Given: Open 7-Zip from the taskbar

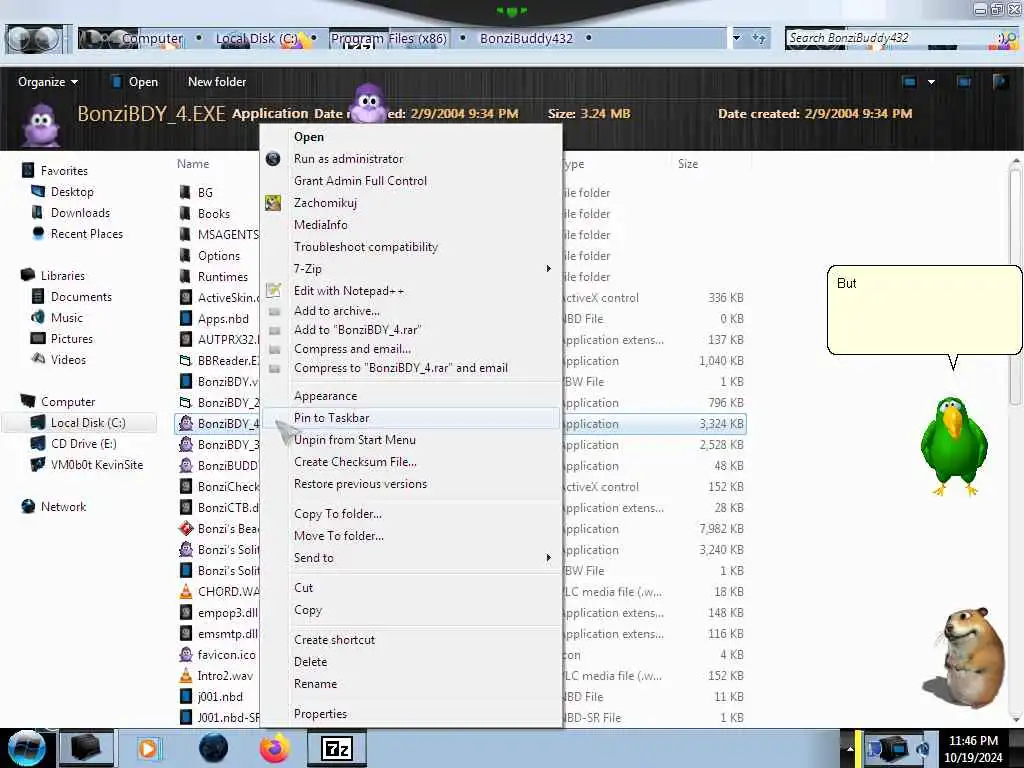Looking at the screenshot, I should (337, 748).
